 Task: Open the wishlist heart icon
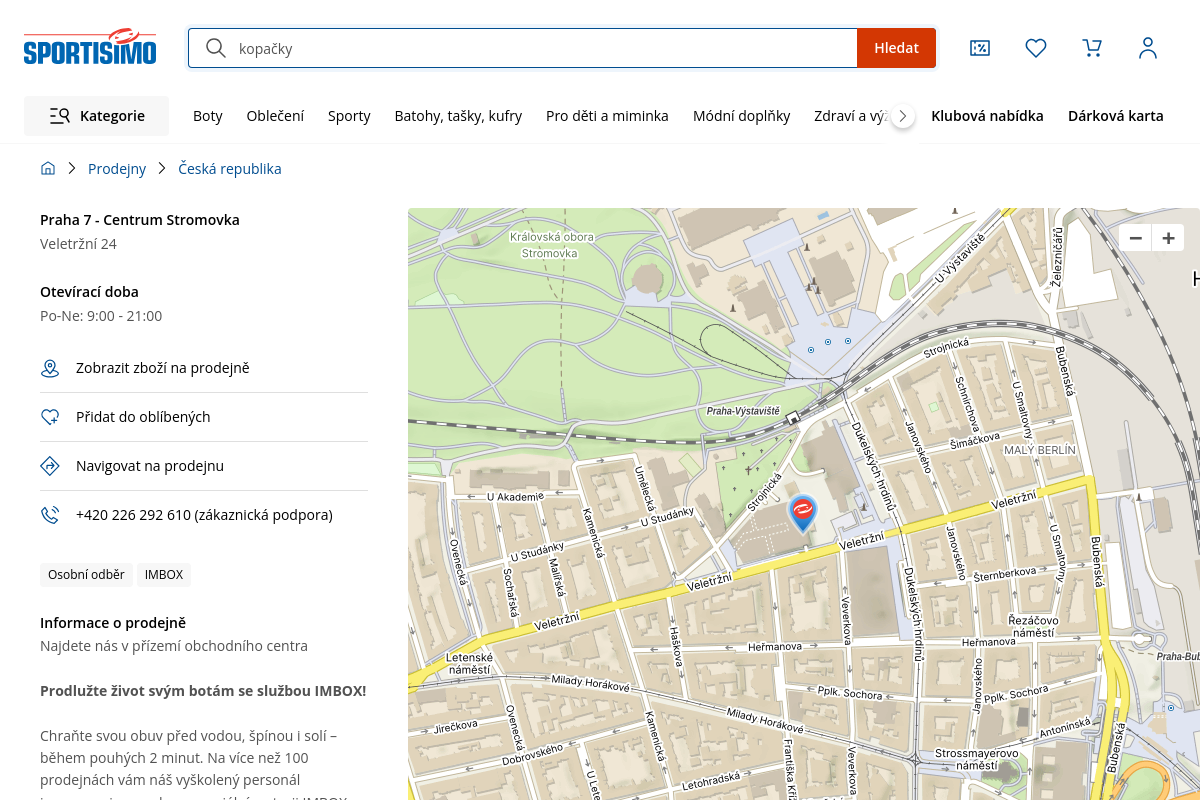1036,48
